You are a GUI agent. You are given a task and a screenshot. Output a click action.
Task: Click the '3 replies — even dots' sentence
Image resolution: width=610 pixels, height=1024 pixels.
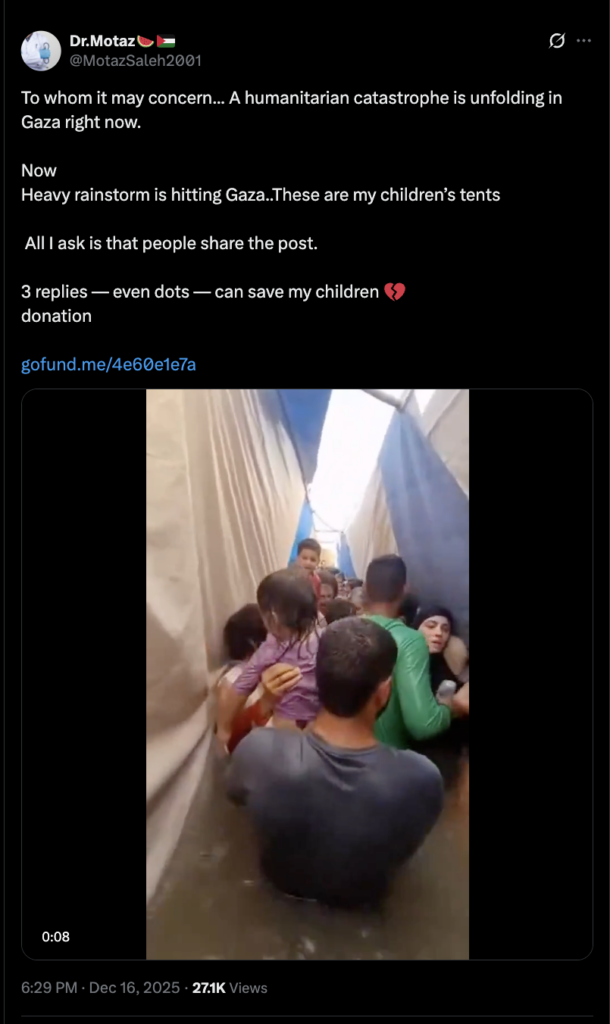(x=200, y=291)
